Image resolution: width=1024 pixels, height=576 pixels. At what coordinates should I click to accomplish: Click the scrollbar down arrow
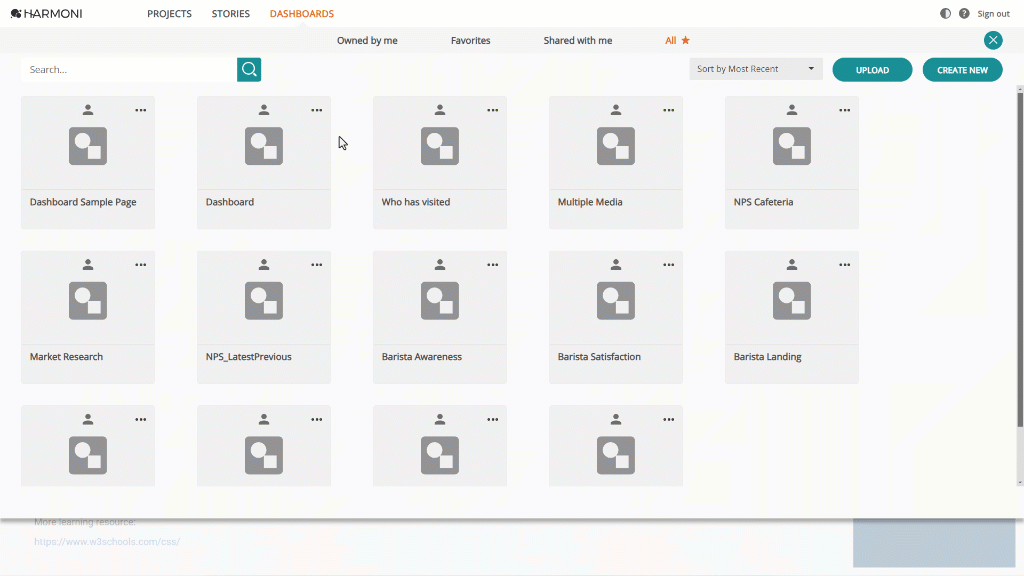[1019, 483]
